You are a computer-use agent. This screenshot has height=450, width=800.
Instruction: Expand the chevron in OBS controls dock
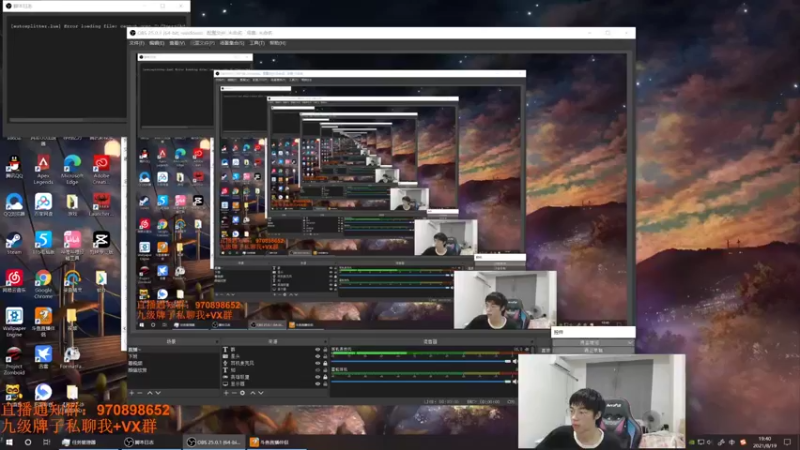coord(631,343)
